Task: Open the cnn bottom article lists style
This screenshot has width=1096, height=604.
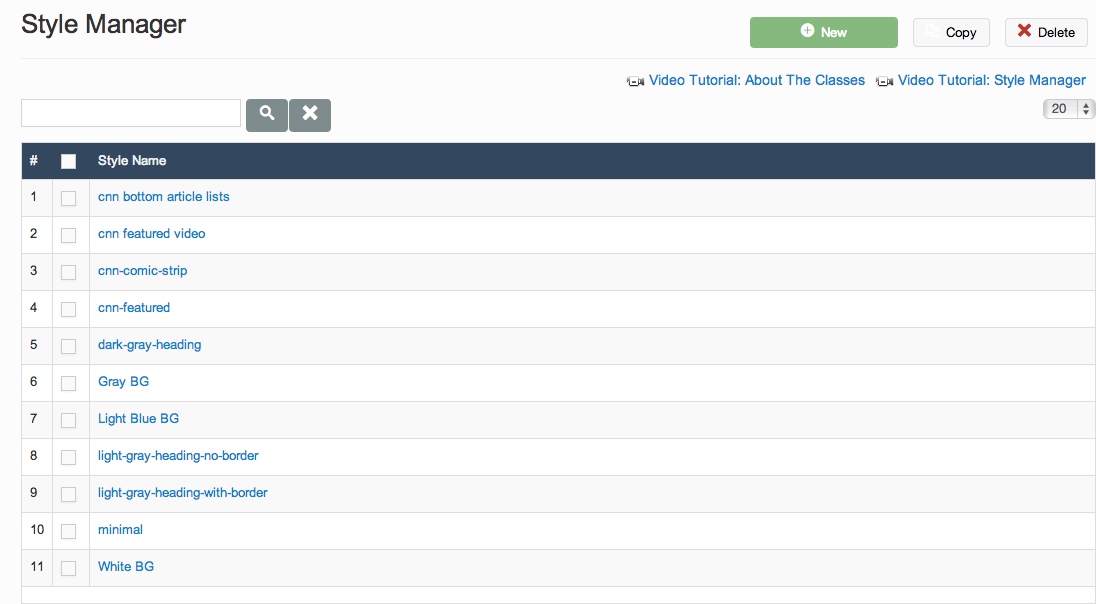Action: pos(164,196)
